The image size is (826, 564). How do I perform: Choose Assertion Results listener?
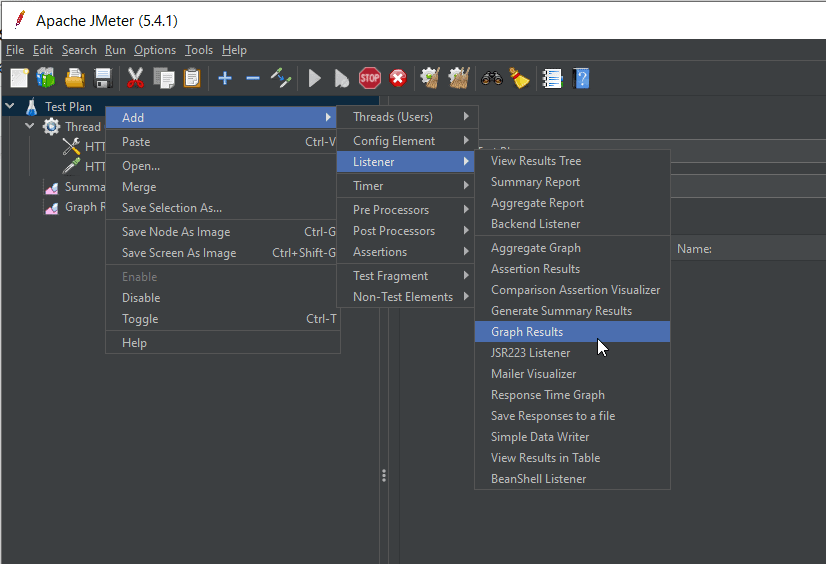click(x=573, y=269)
